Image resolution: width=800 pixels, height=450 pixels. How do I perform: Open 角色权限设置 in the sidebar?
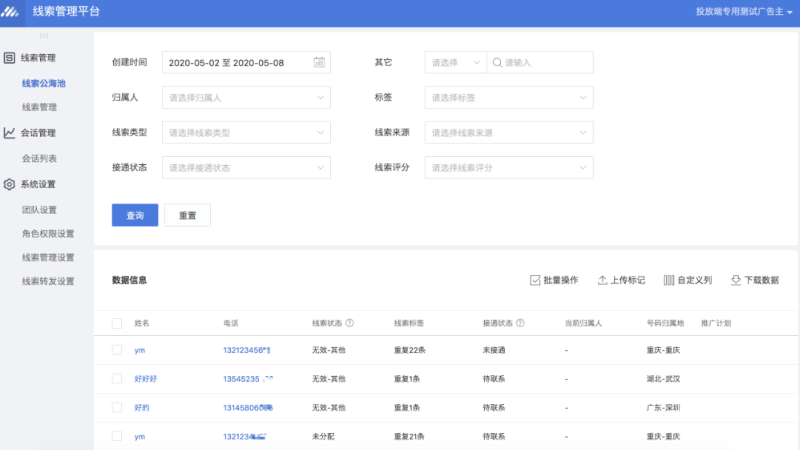click(x=48, y=234)
